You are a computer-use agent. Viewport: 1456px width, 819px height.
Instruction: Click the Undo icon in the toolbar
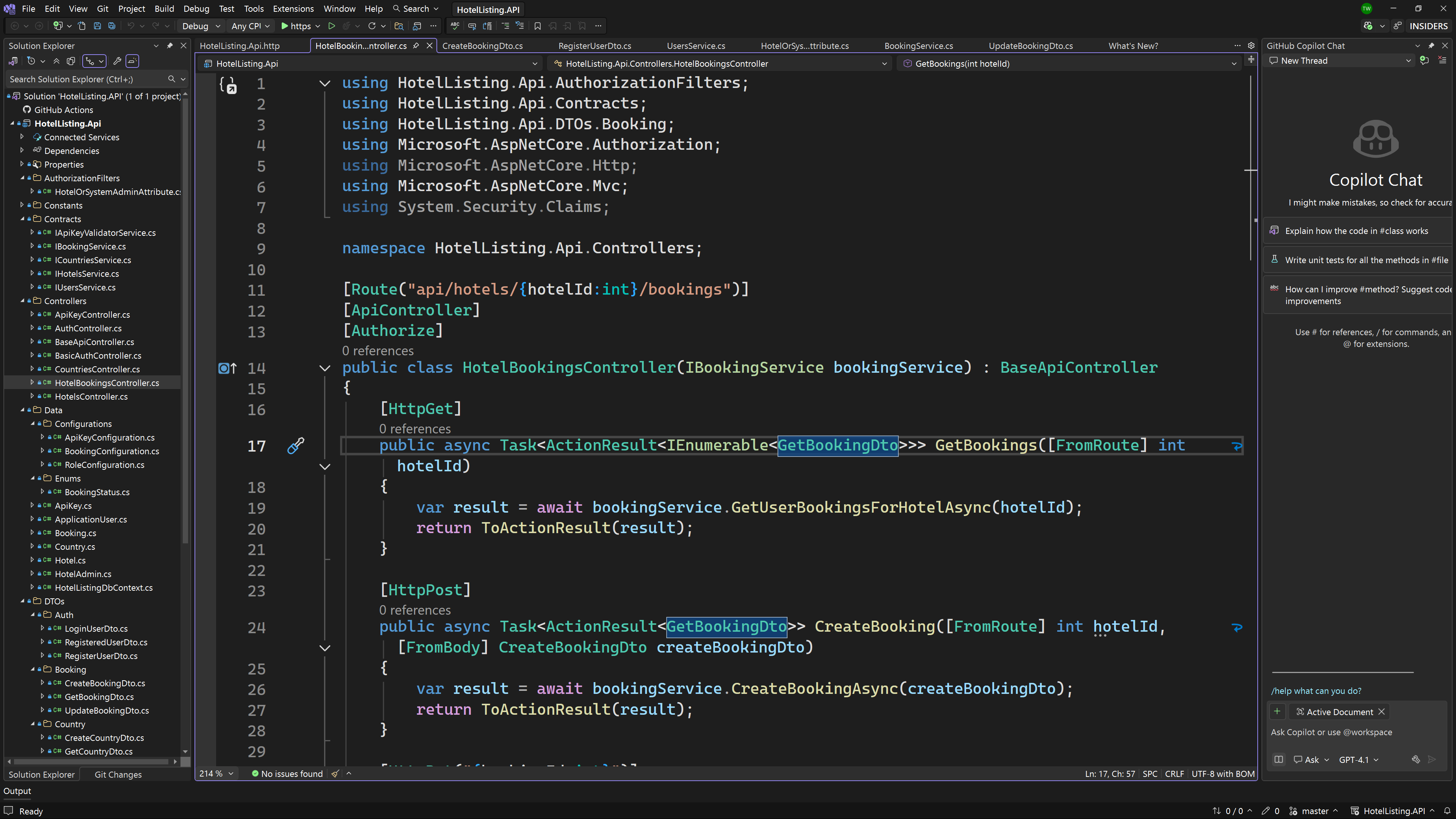pos(130,25)
